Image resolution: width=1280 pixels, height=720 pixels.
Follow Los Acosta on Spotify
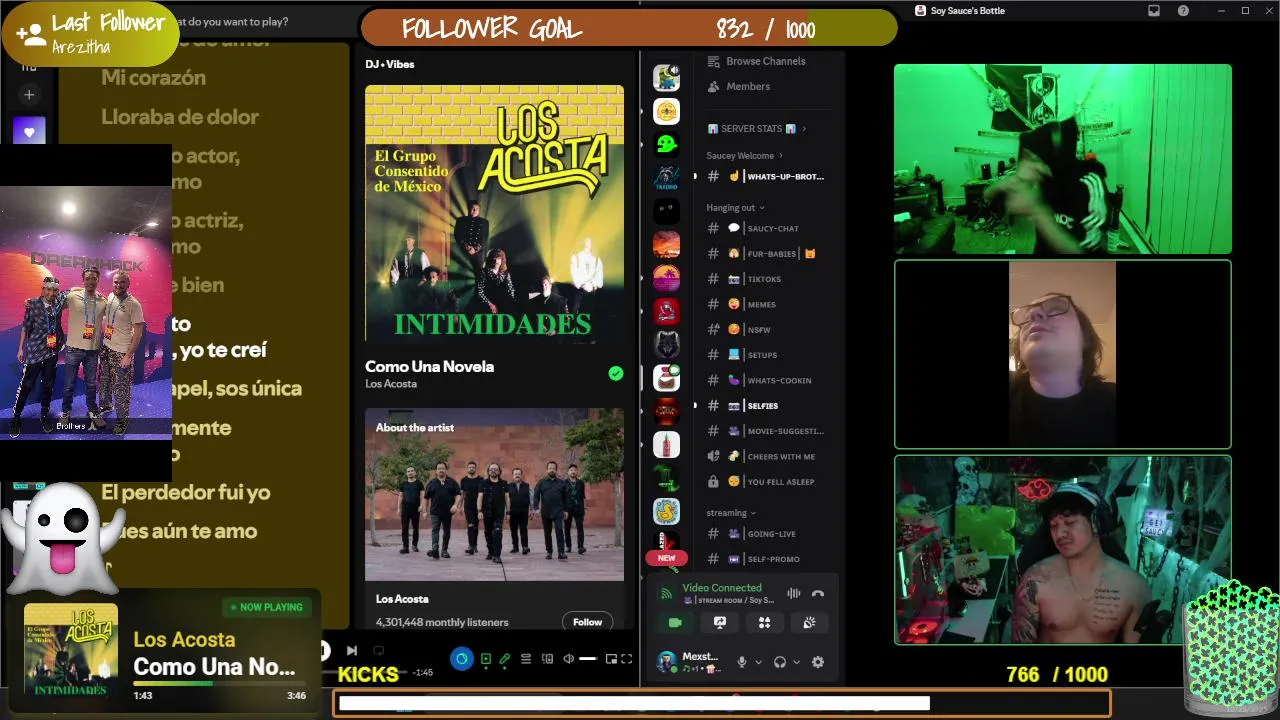587,622
